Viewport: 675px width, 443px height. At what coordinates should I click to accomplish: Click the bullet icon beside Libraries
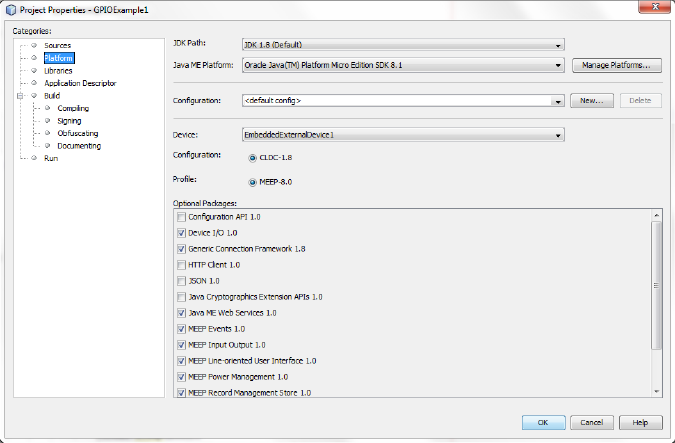tap(34, 71)
